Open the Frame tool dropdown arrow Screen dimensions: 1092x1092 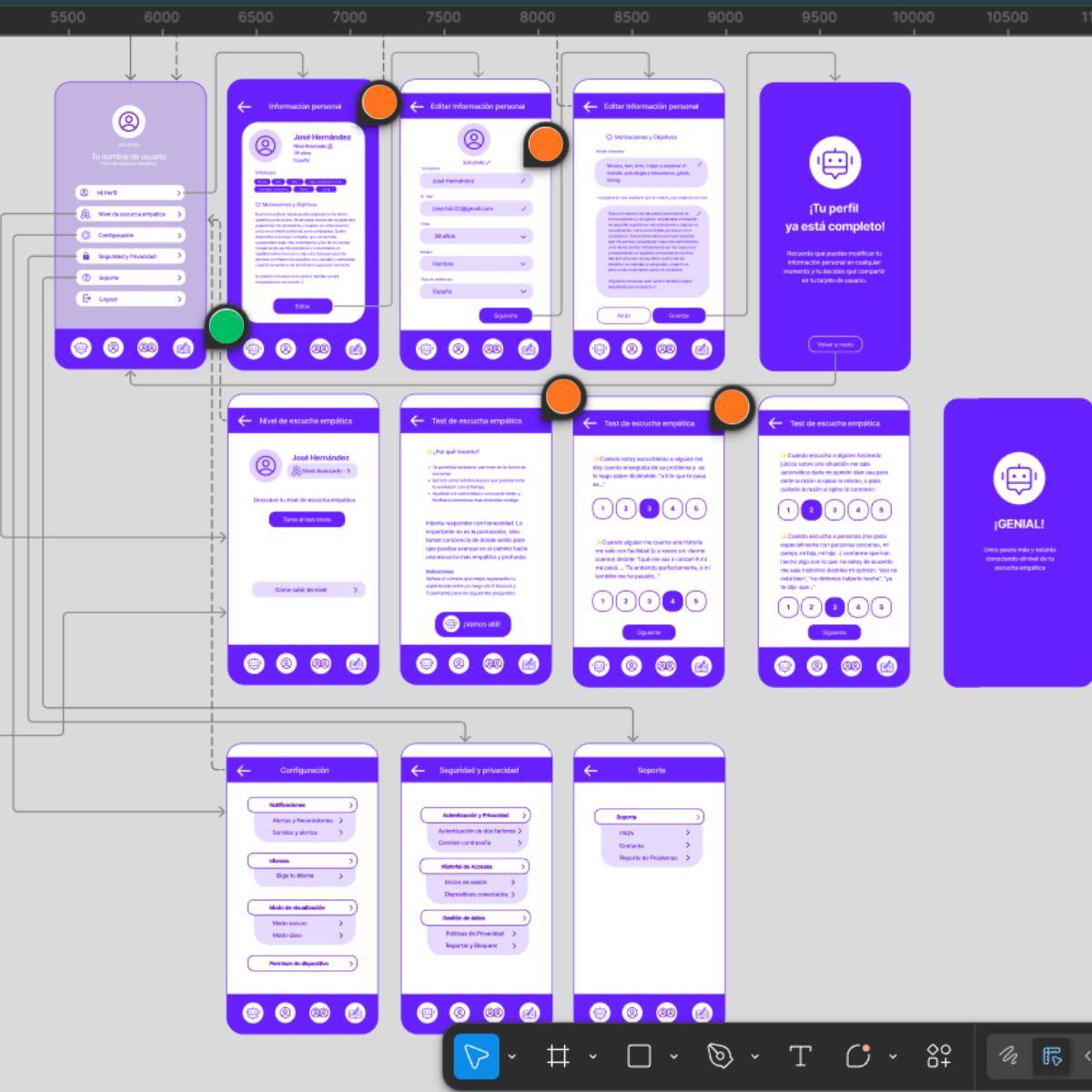click(x=593, y=1057)
